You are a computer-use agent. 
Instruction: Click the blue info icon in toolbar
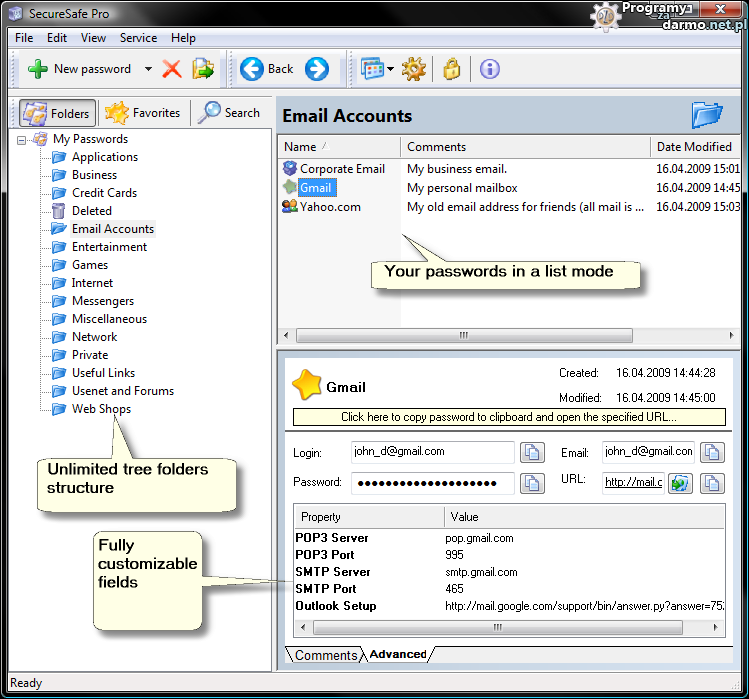pyautogui.click(x=489, y=69)
